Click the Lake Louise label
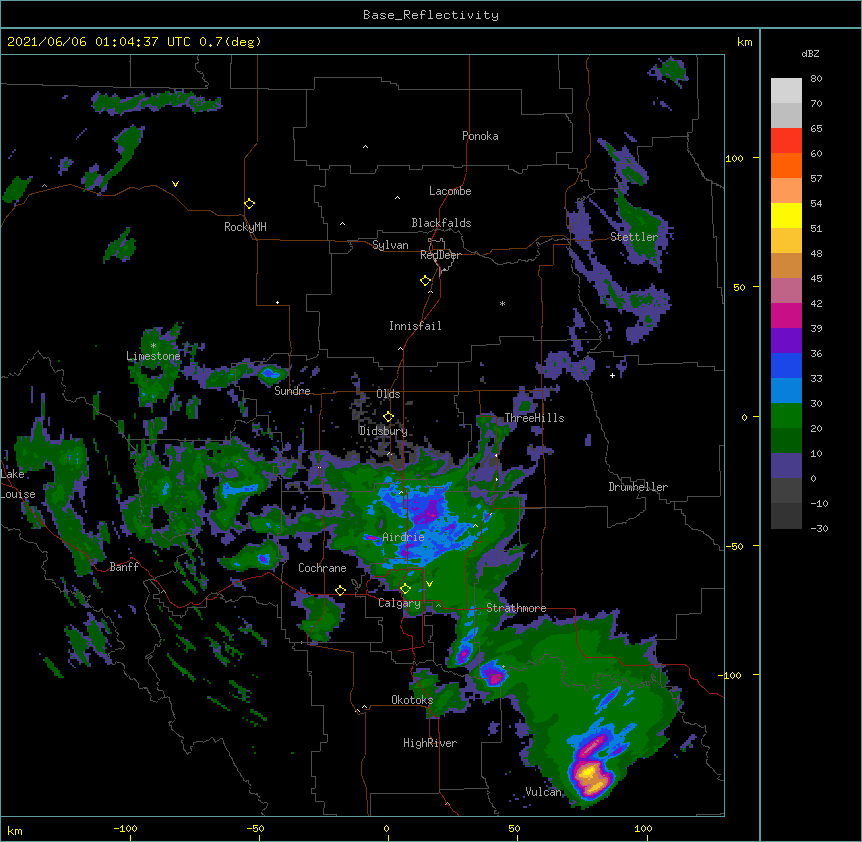The image size is (862, 842). tap(18, 484)
